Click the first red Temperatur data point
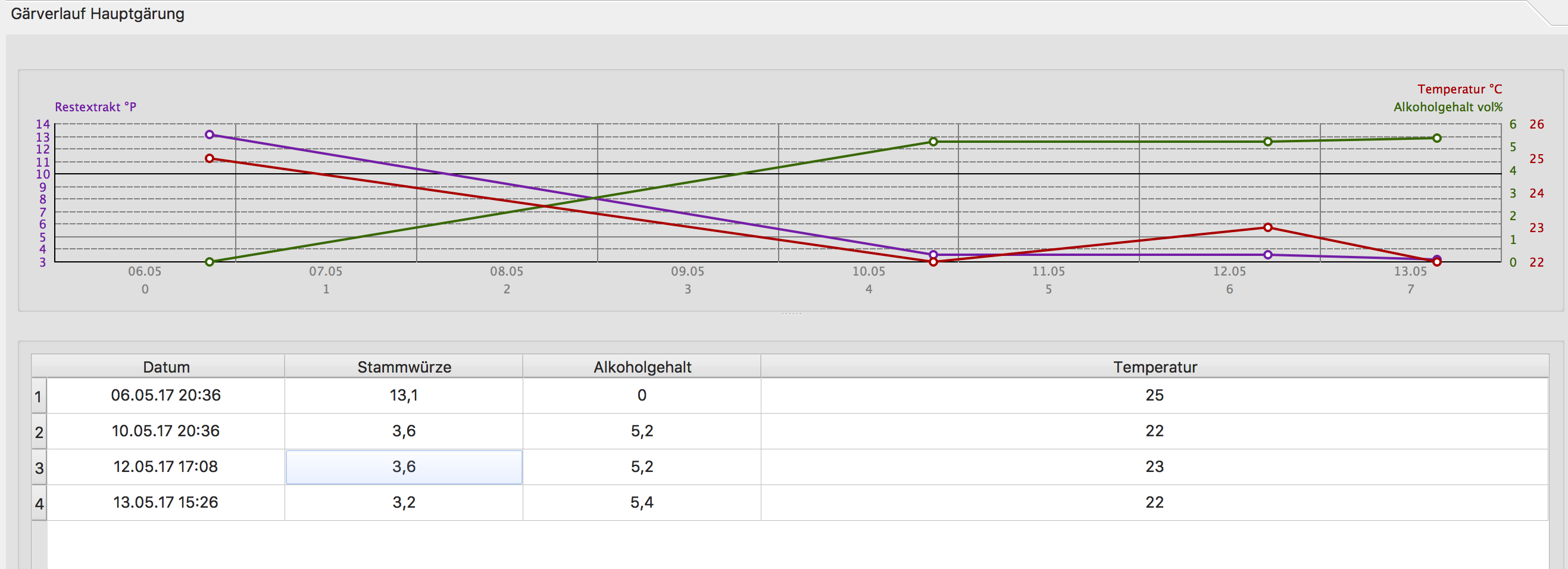The width and height of the screenshot is (1568, 569). (x=210, y=158)
